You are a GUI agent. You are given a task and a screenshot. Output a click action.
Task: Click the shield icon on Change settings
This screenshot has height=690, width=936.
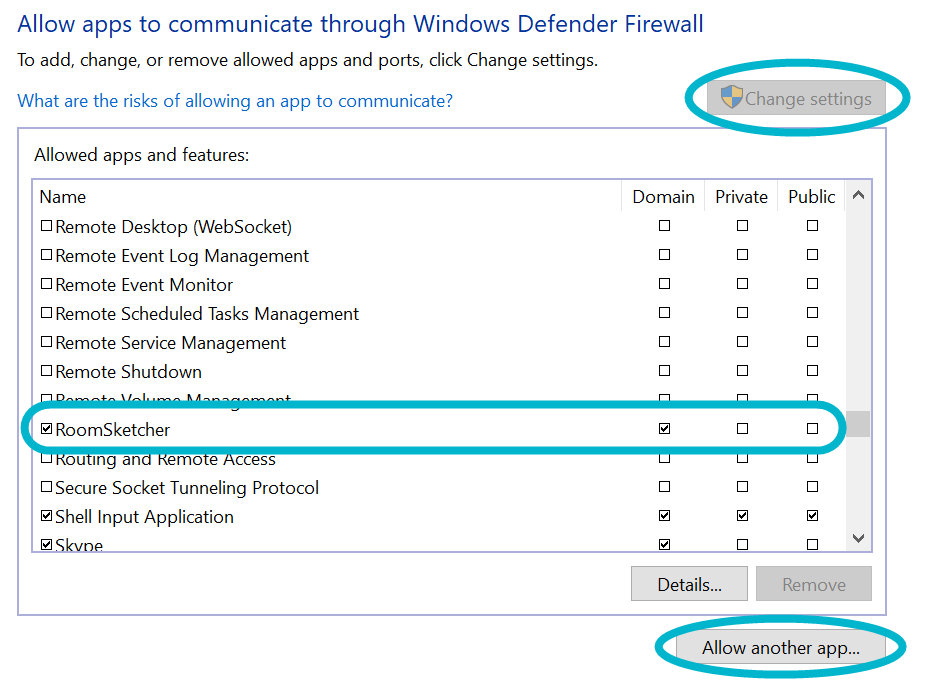pyautogui.click(x=732, y=98)
